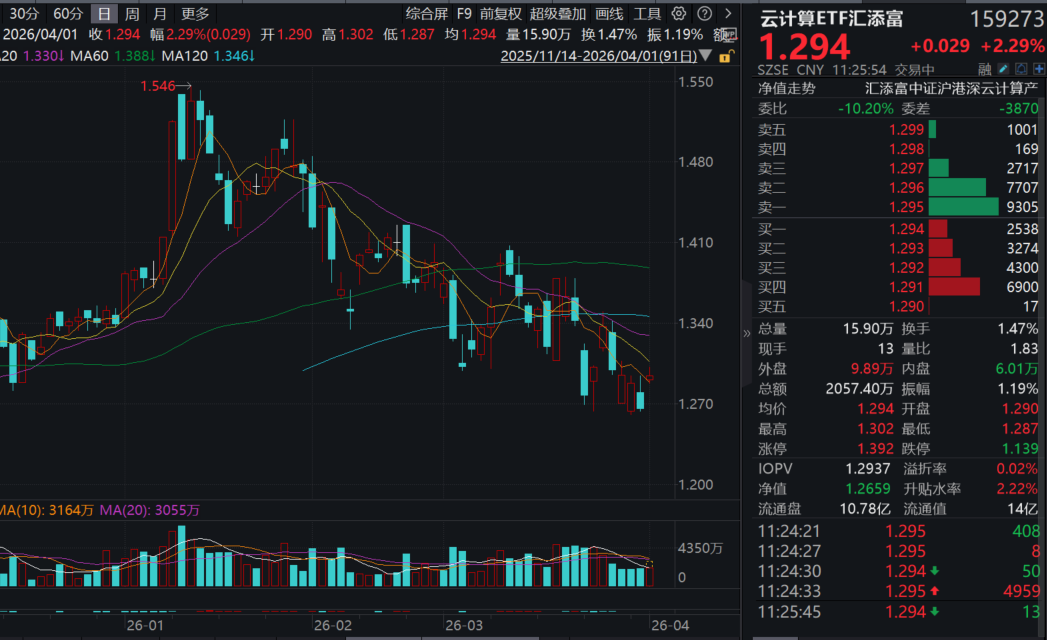Click the 融 margin trading icon

coord(986,68)
